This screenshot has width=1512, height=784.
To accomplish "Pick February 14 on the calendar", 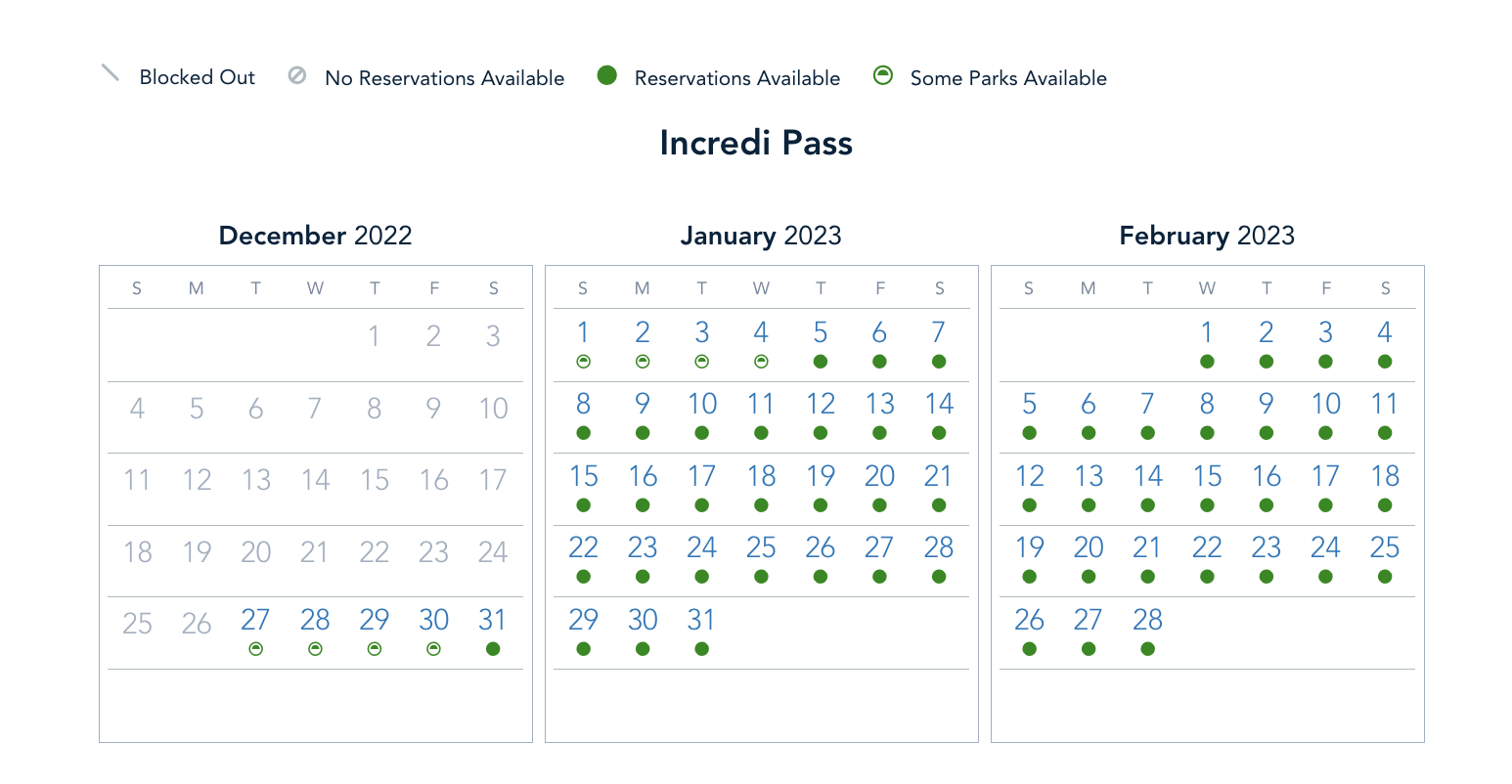I will point(1148,477).
